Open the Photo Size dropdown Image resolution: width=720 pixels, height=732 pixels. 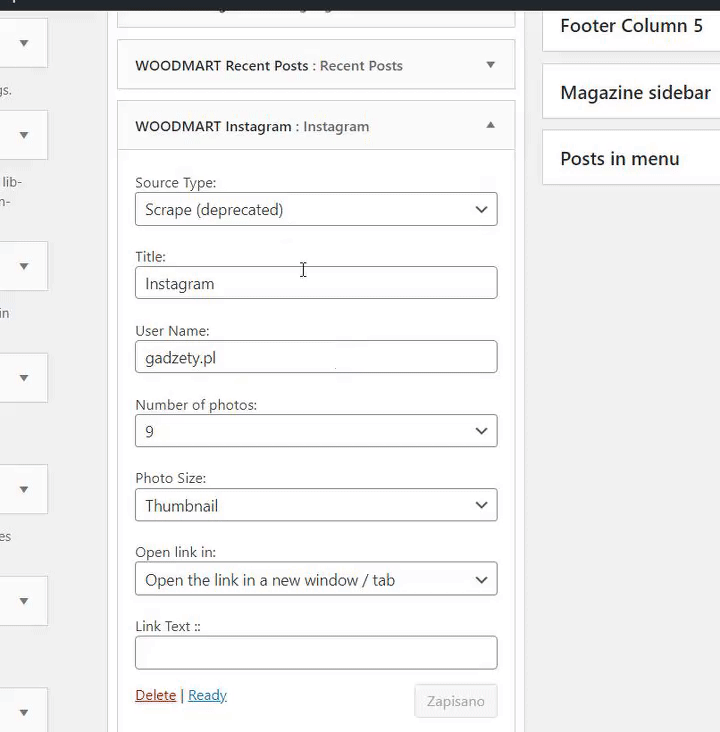coord(316,506)
